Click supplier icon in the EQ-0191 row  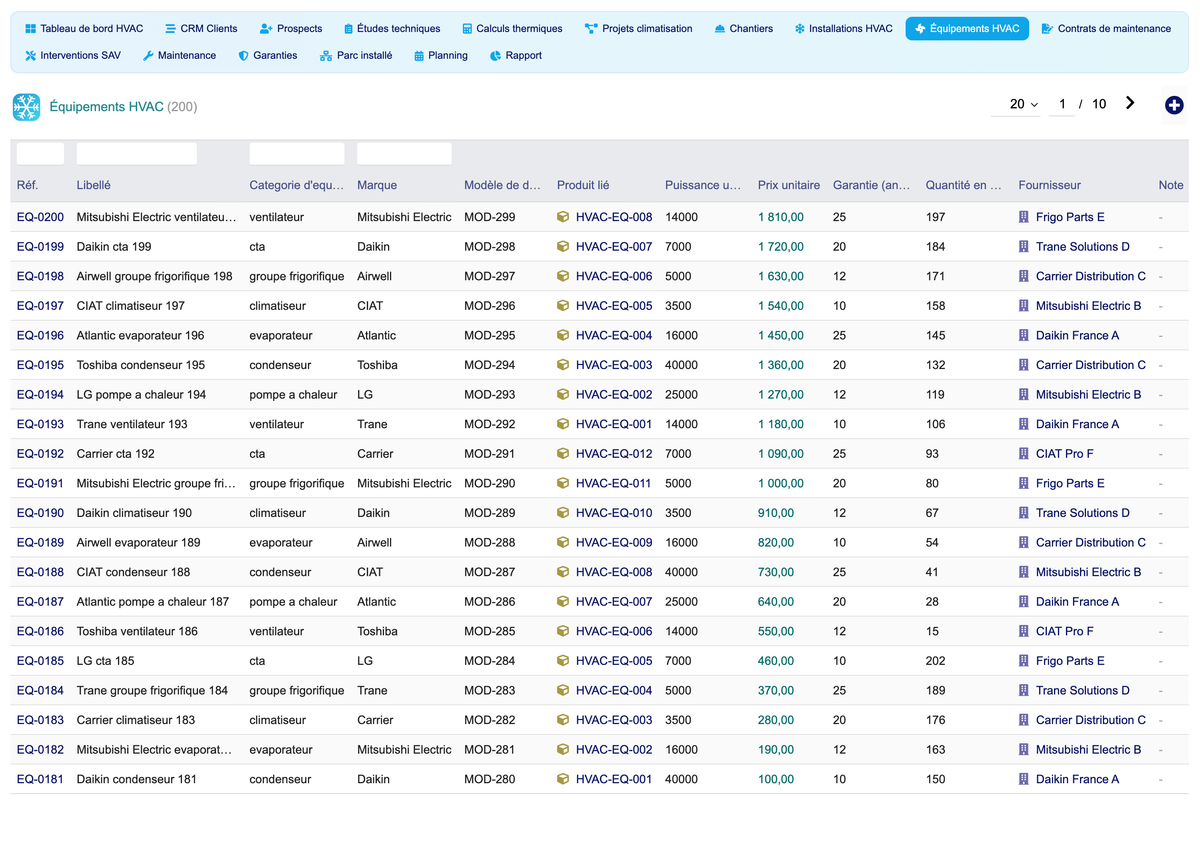coord(1024,483)
